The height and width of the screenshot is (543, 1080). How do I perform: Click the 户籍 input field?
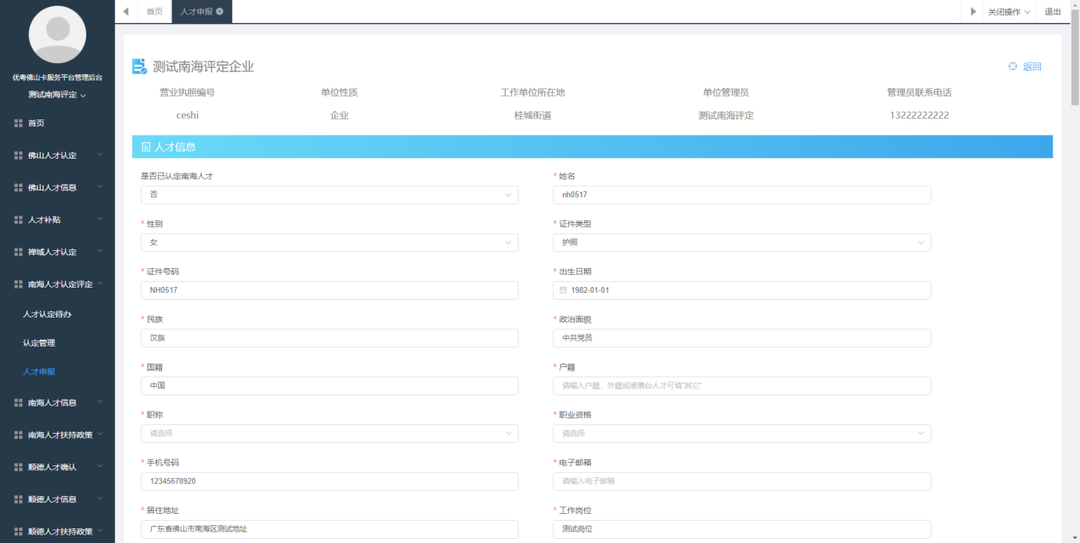click(x=742, y=386)
